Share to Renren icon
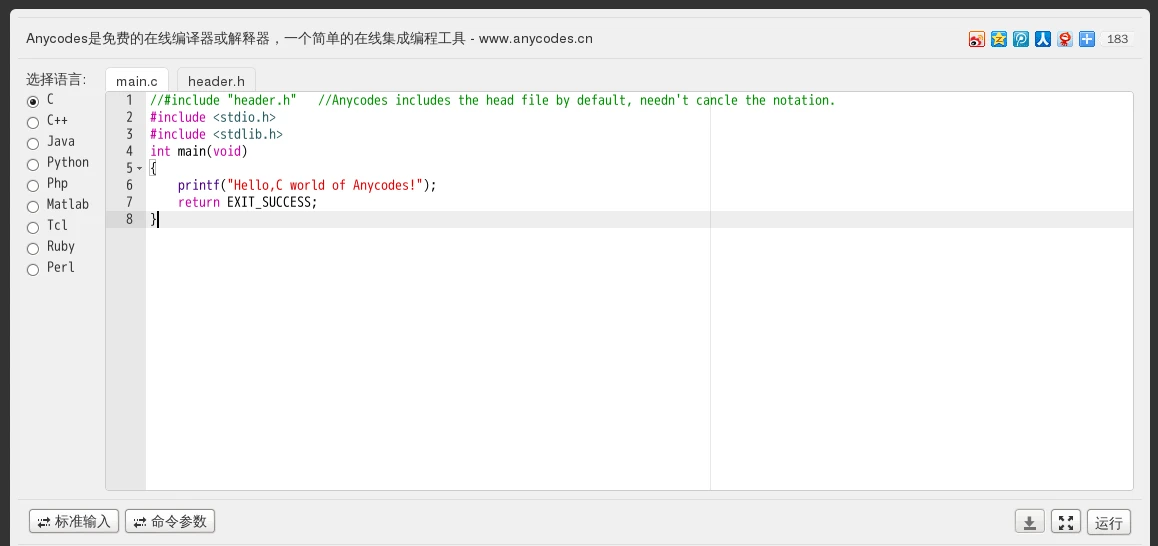 (1043, 39)
